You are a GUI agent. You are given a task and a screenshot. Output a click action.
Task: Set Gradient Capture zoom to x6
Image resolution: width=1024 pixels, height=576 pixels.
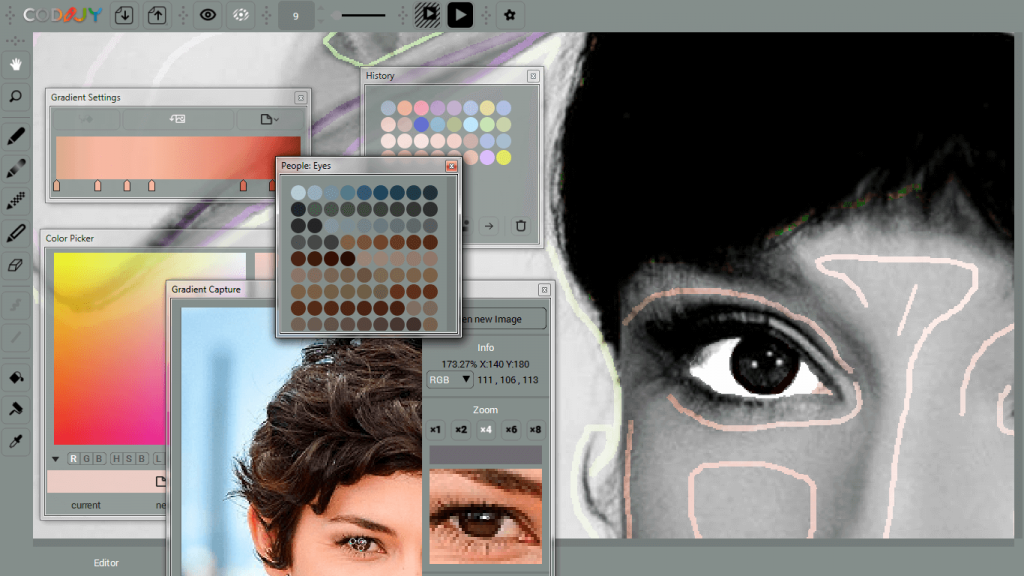point(511,430)
